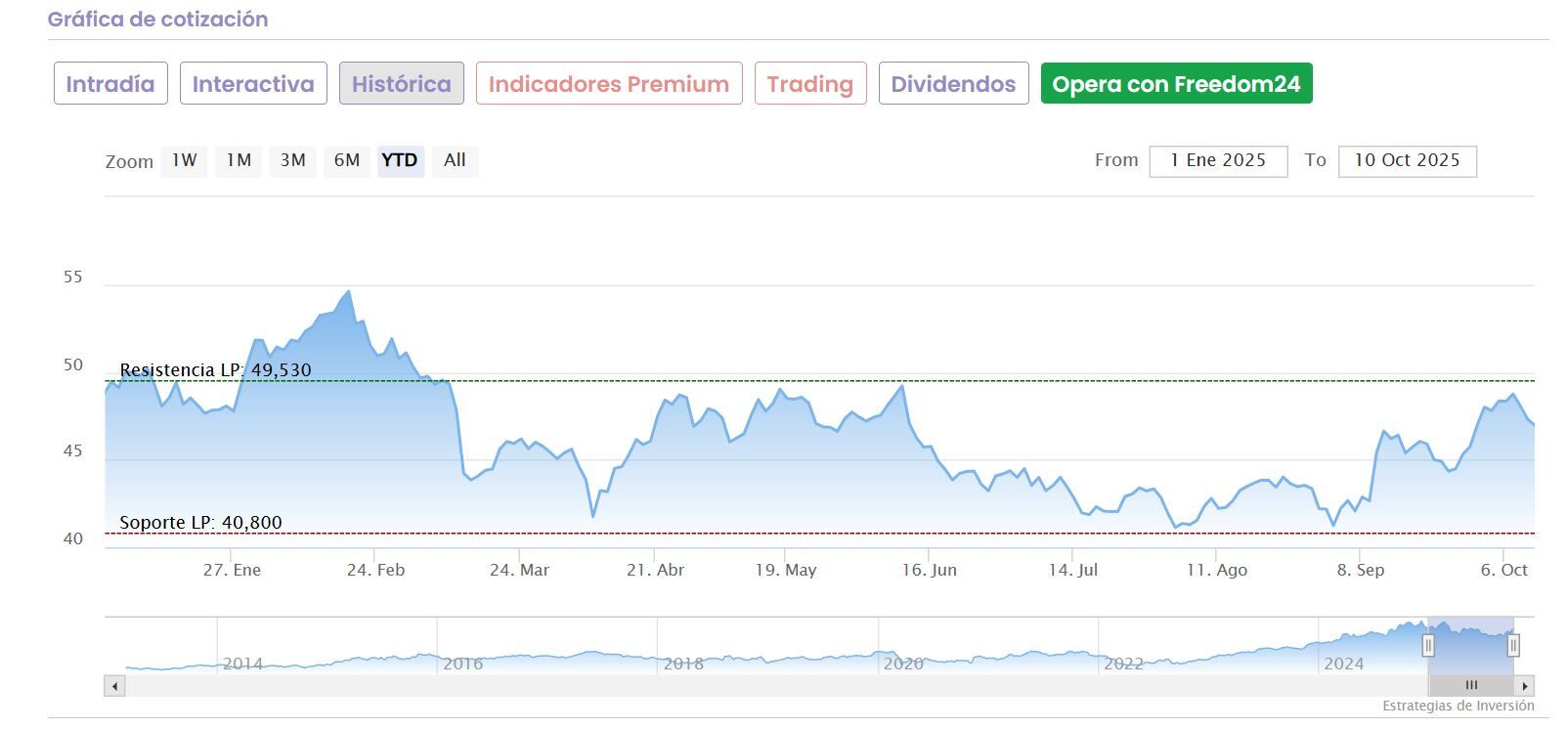The height and width of the screenshot is (730, 1568).
Task: Click the navigator scrollbar thumb
Action: pyautogui.click(x=1471, y=686)
